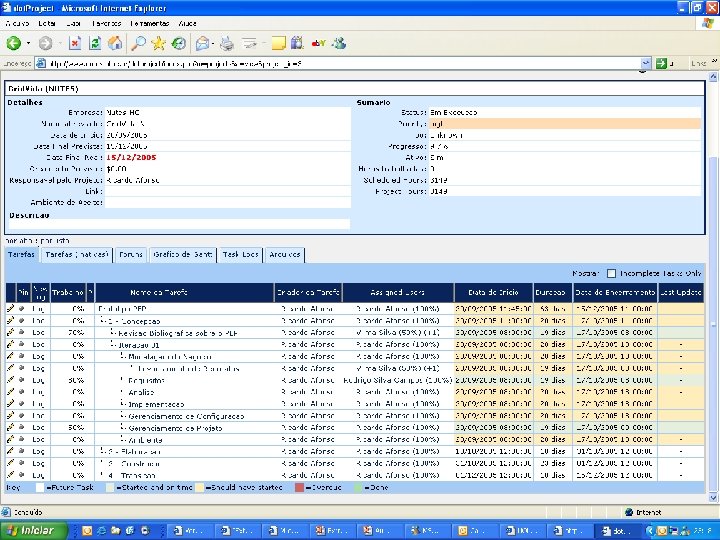Go to the Home page icon
The width and height of the screenshot is (720, 540).
pyautogui.click(x=115, y=43)
